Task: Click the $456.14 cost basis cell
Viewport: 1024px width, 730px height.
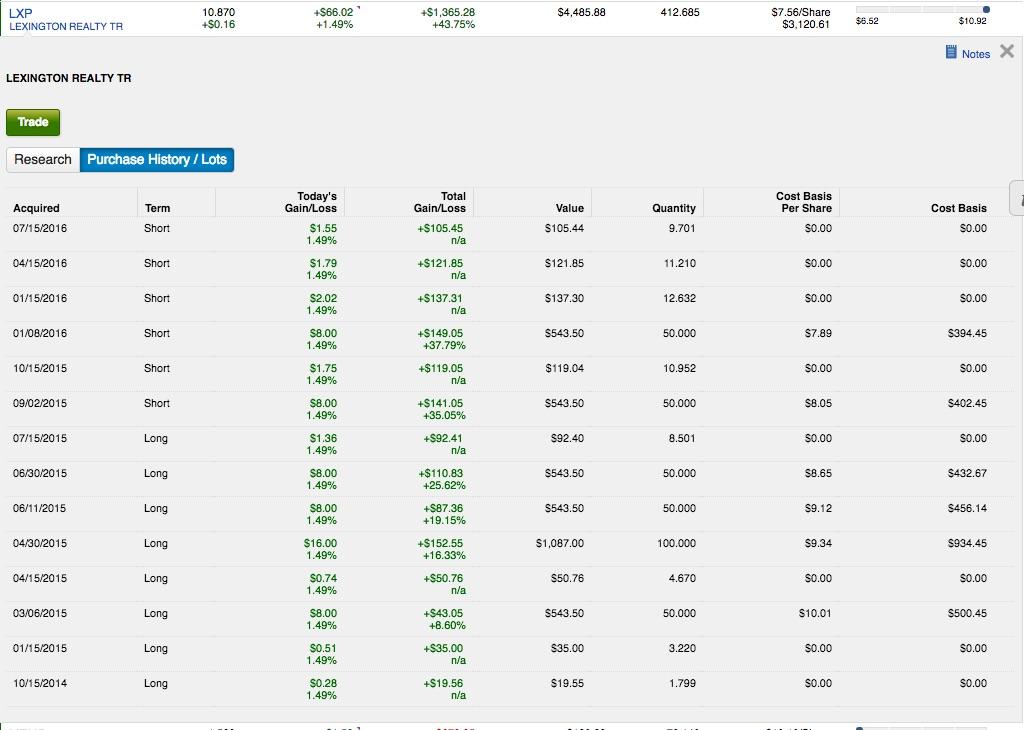Action: tap(967, 509)
